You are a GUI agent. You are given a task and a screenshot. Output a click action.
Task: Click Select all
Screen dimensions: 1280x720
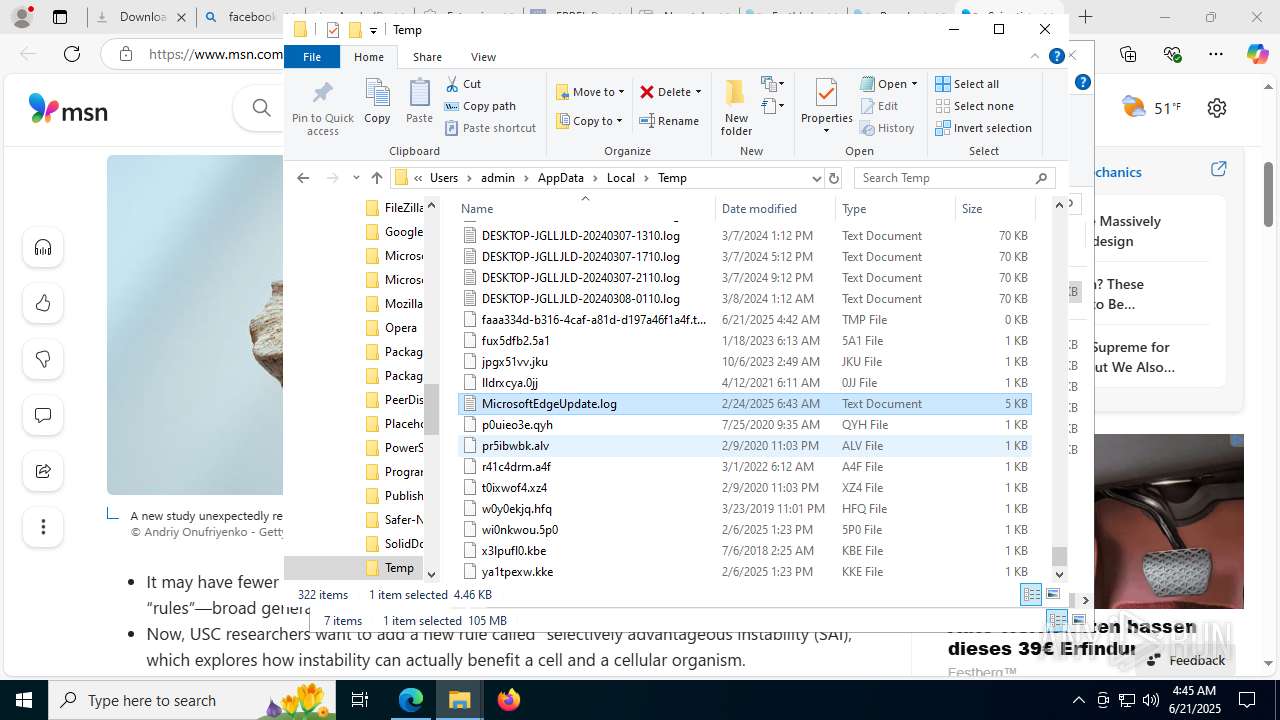(x=967, y=84)
